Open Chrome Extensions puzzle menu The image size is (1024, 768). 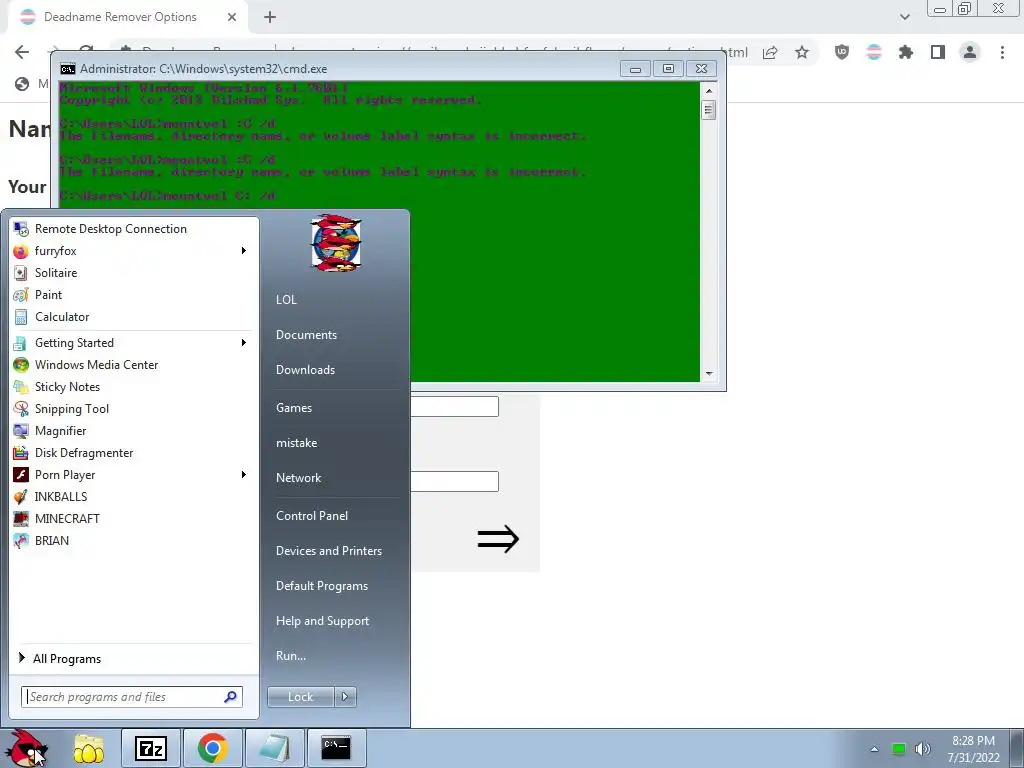[906, 52]
